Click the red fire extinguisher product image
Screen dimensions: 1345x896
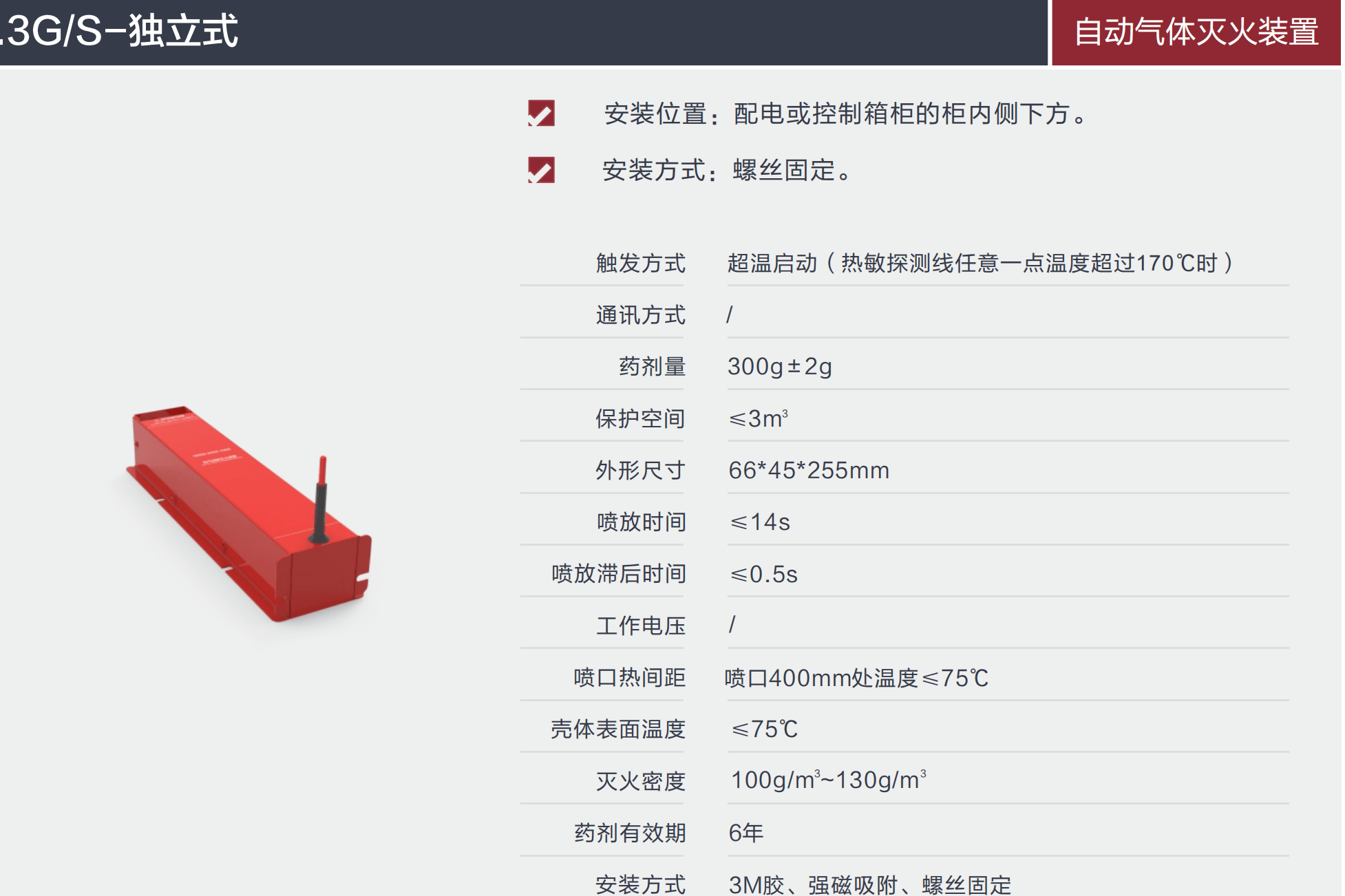tap(249, 513)
